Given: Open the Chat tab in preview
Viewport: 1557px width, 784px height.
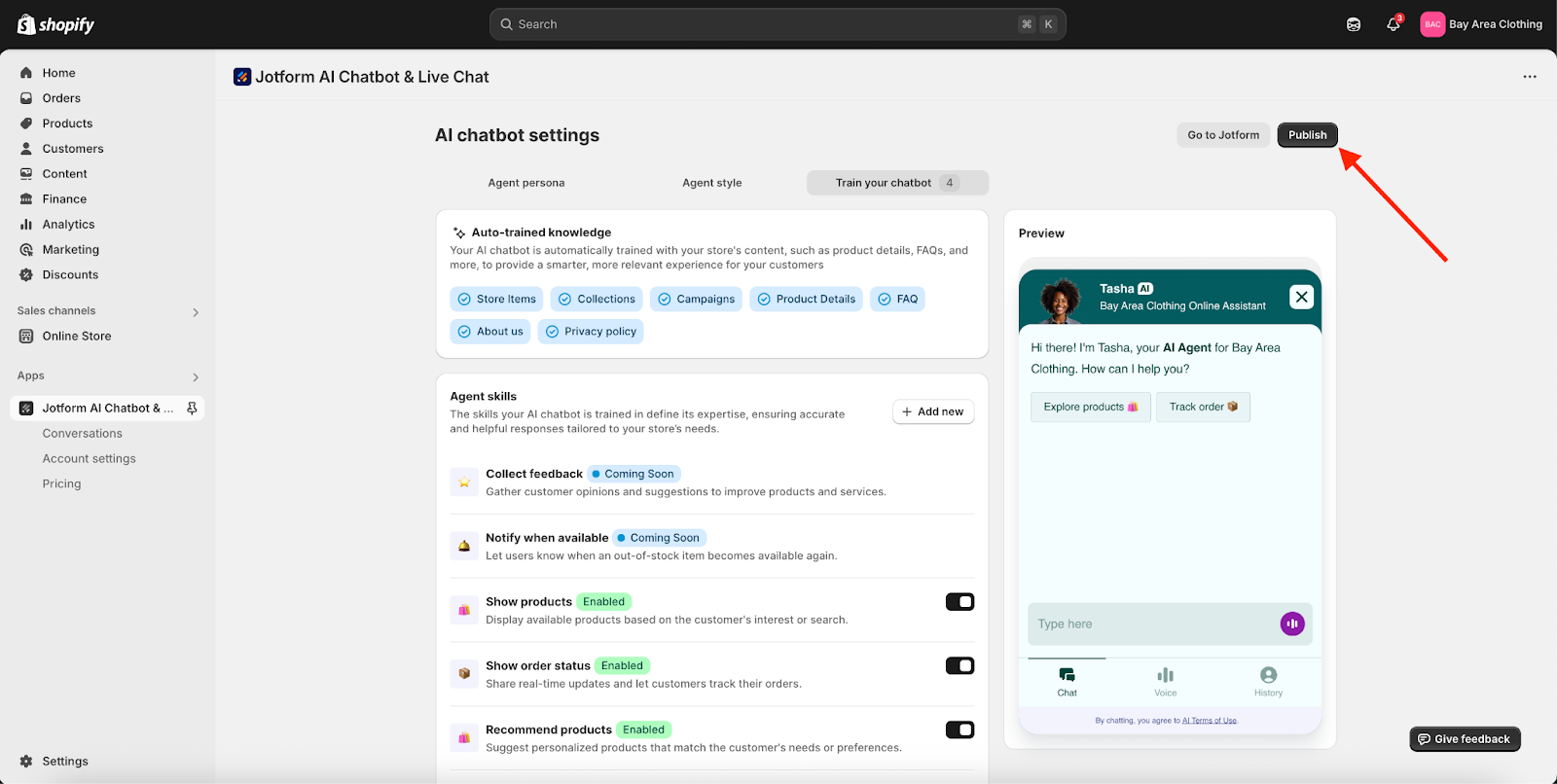Looking at the screenshot, I should [x=1068, y=682].
